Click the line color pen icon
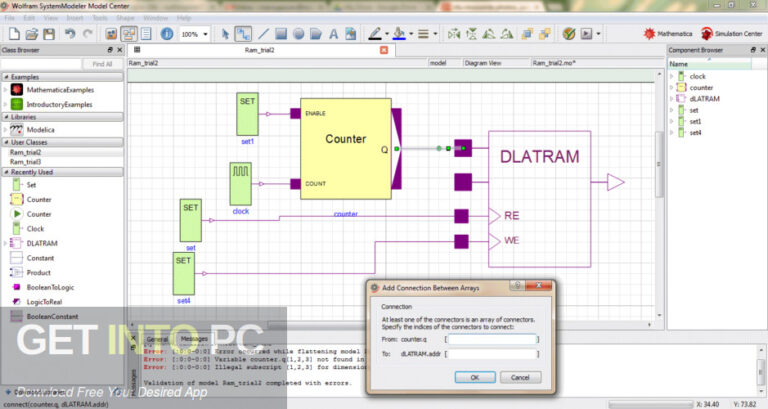Image resolution: width=768 pixels, height=409 pixels. point(375,34)
